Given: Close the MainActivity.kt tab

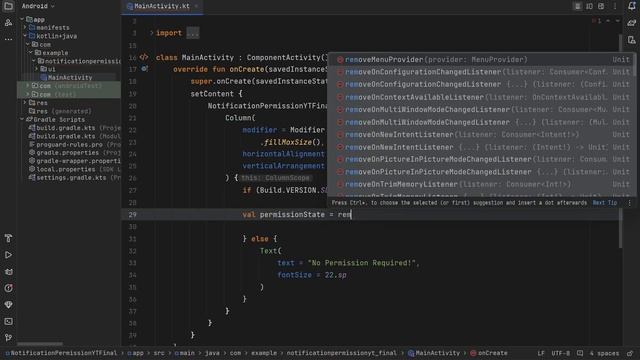Looking at the screenshot, I should point(196,6).
